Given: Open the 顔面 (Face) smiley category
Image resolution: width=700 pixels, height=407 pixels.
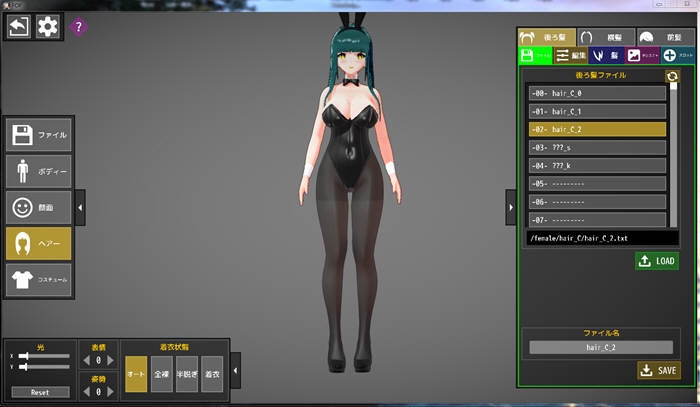Looking at the screenshot, I should coord(39,207).
